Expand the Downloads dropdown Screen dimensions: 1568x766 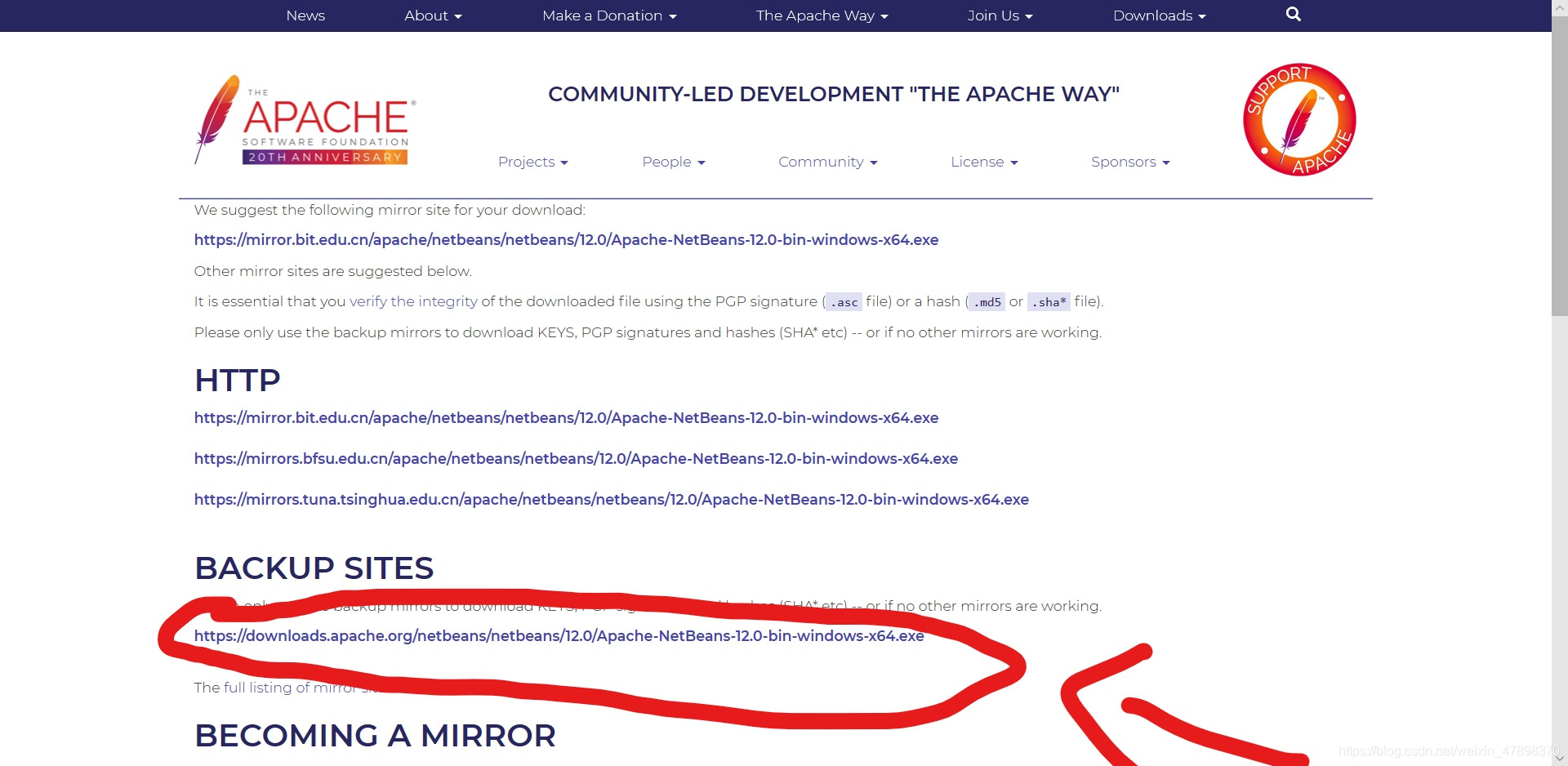coord(1159,16)
